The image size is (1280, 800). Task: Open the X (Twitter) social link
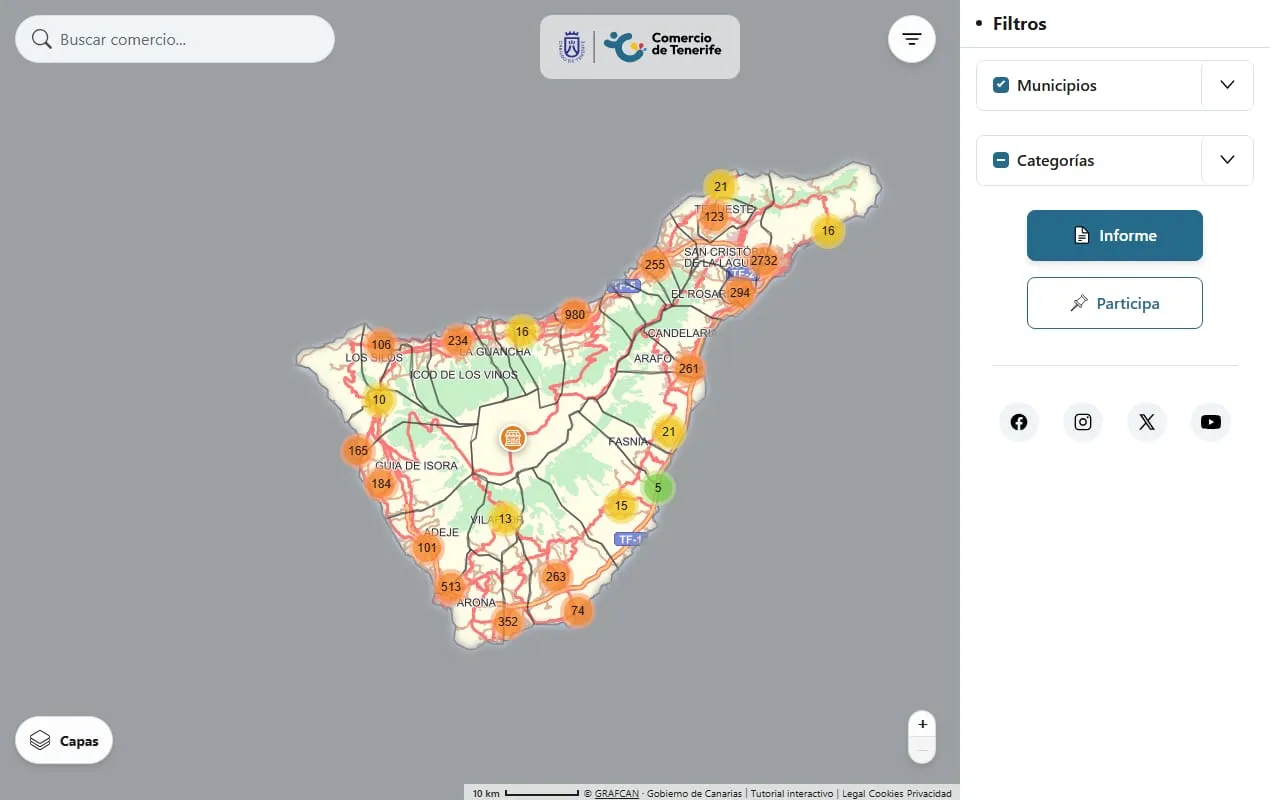pyautogui.click(x=1147, y=422)
